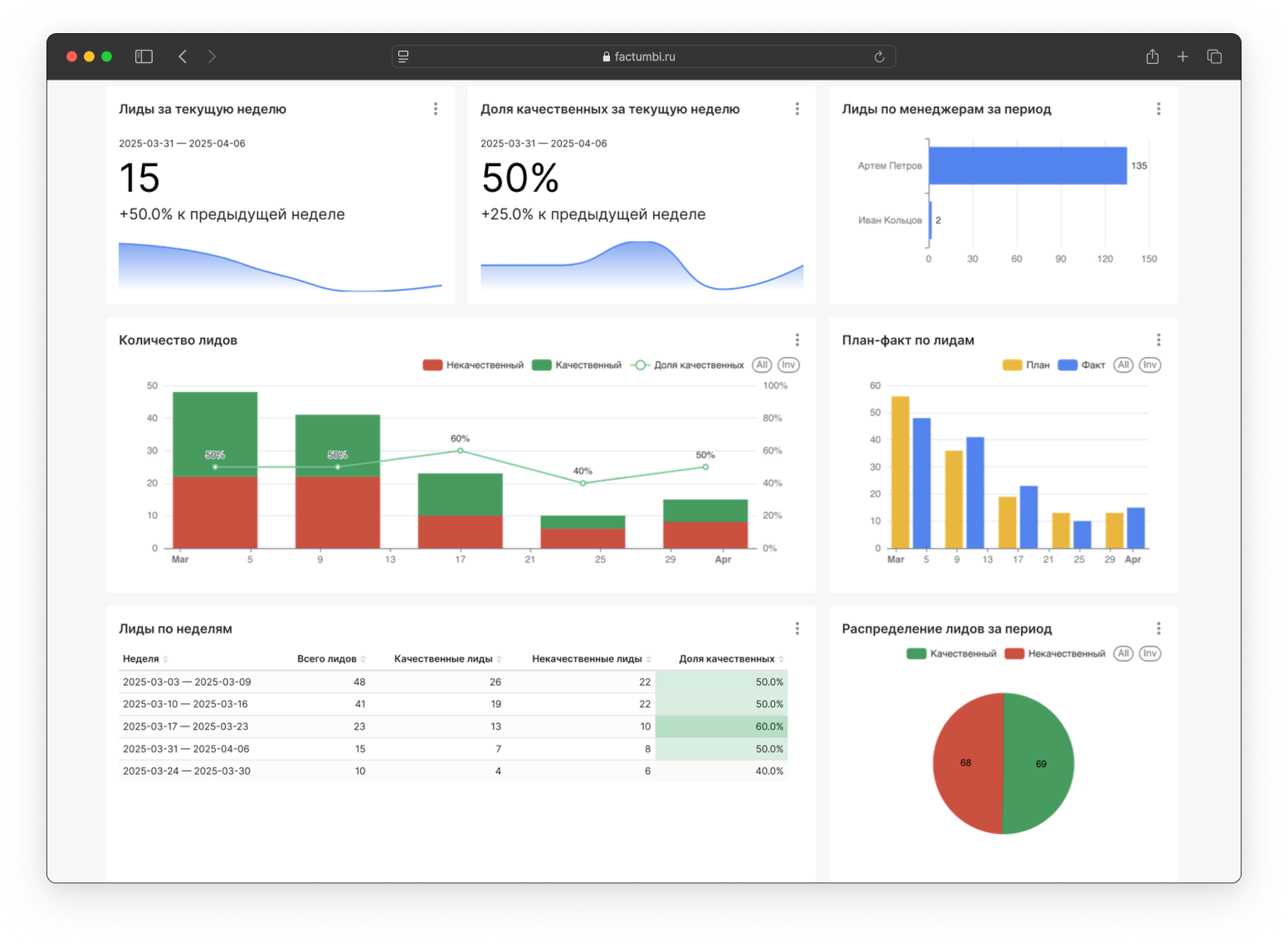Screen dimensions: 1288x944
Task: Click 'Inv' button in pie chart legend
Action: click(1149, 653)
